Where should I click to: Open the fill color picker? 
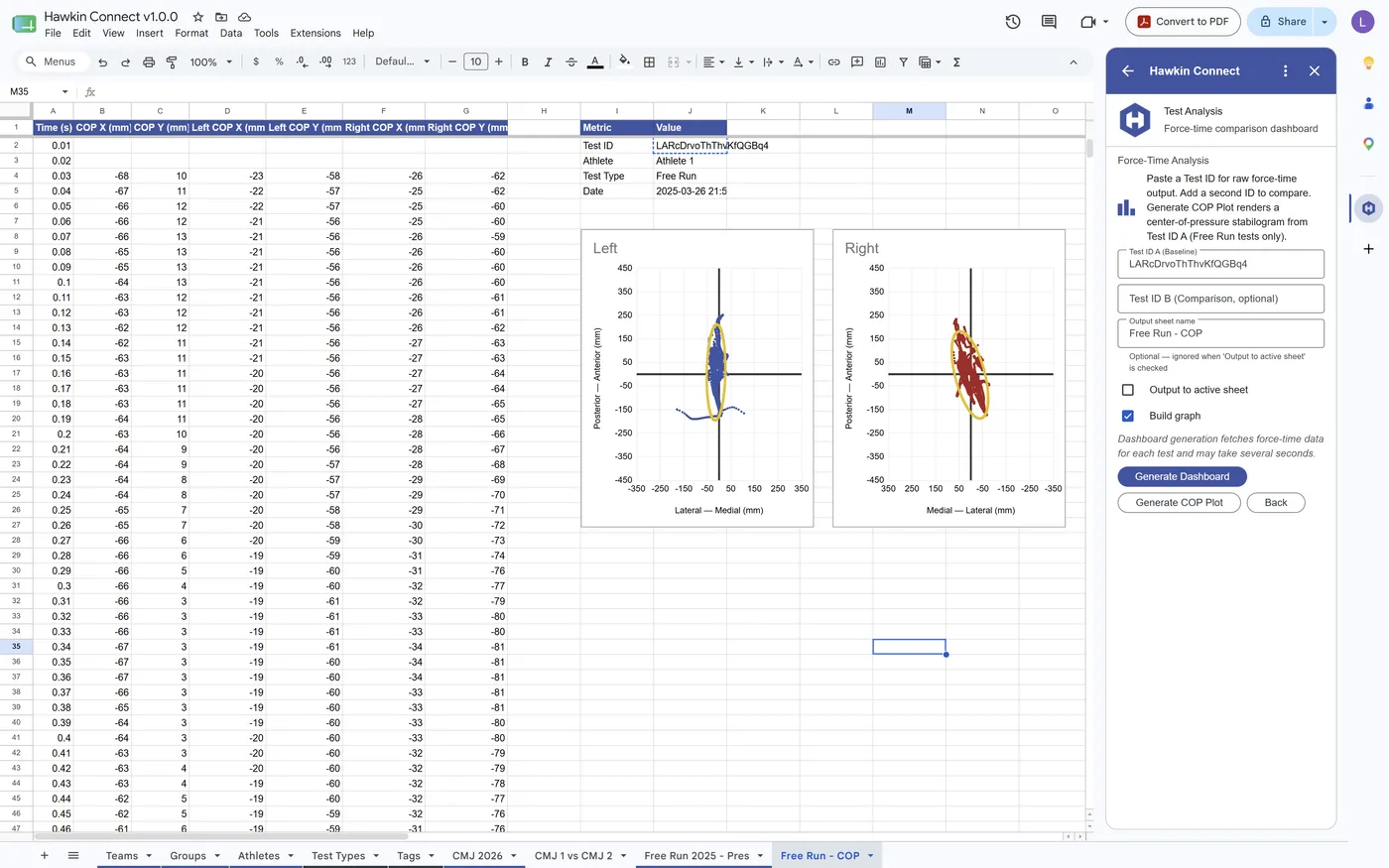(624, 62)
